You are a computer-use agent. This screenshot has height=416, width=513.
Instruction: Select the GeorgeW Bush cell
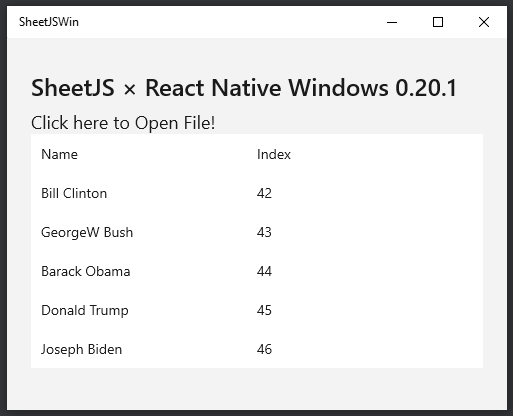coord(87,232)
